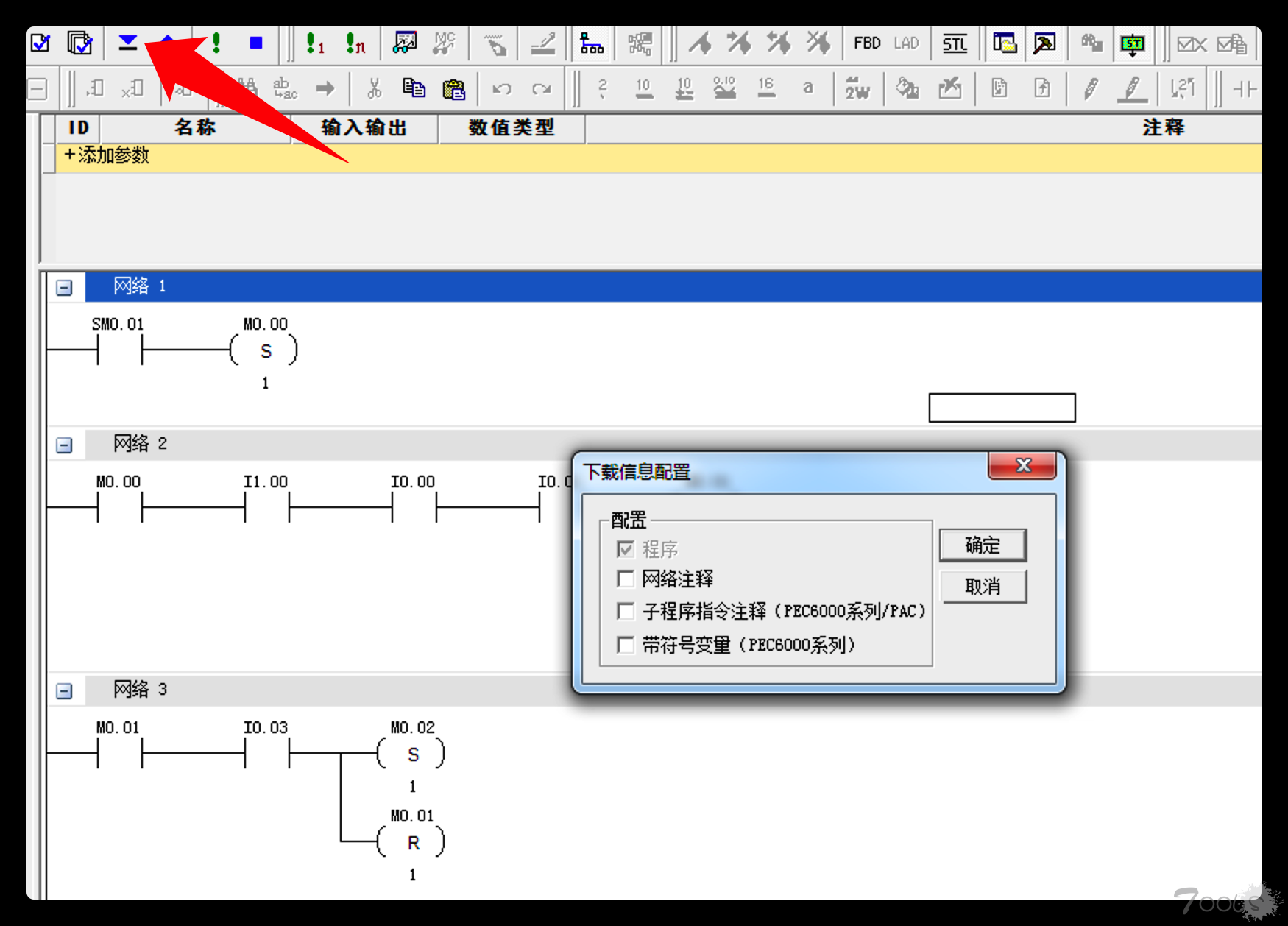Image resolution: width=1288 pixels, height=926 pixels.
Task: Click the compile program checkmark icon
Action: pyautogui.click(x=41, y=43)
